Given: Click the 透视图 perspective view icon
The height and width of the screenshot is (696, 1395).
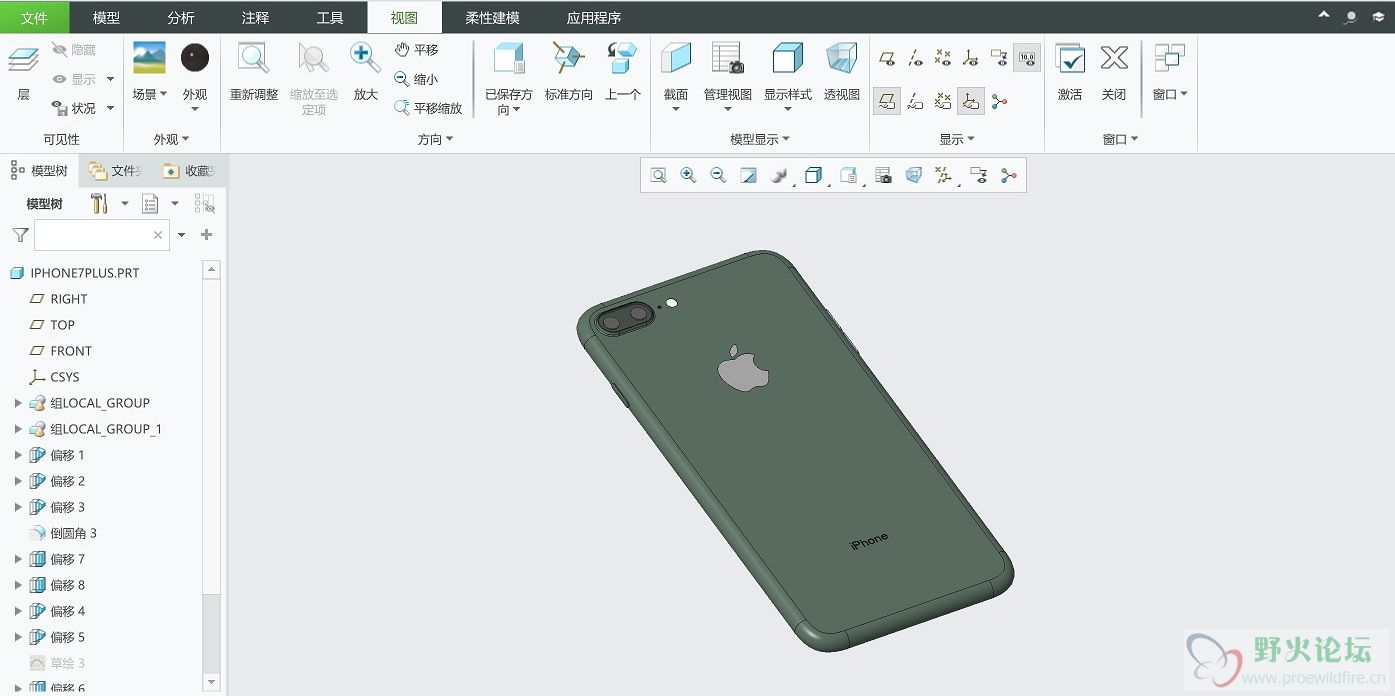Looking at the screenshot, I should (x=841, y=58).
